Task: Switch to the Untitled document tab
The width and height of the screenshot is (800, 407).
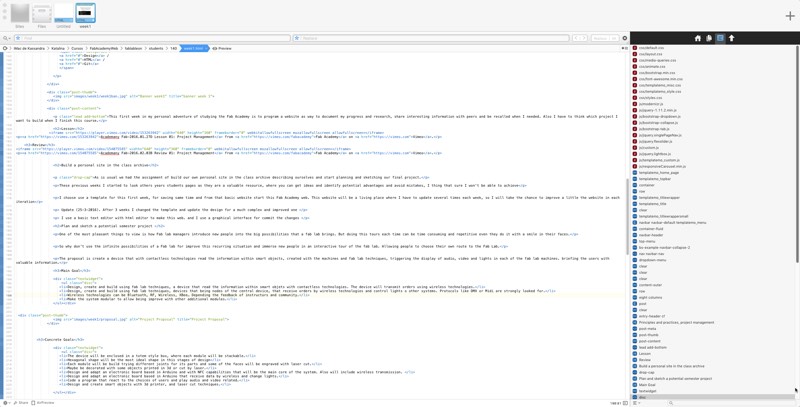Action: pos(64,14)
